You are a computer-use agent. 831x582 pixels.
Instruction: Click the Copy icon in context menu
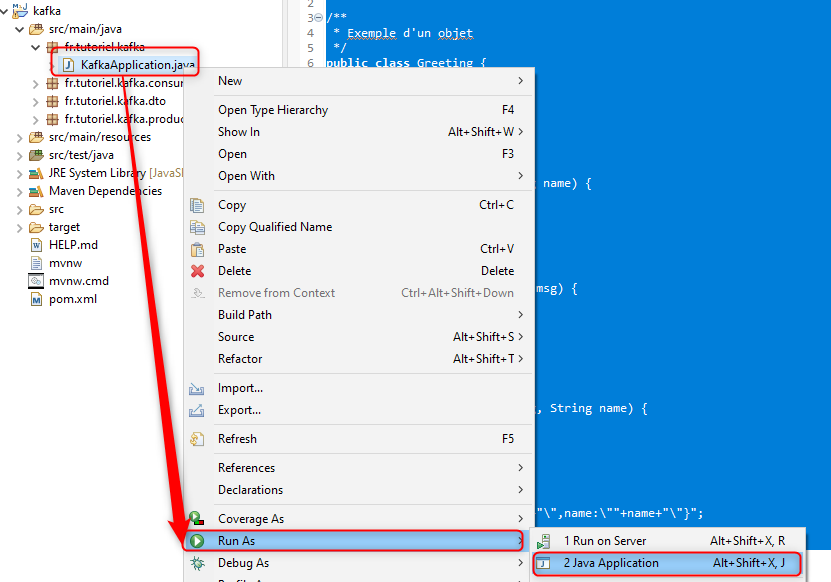198,205
